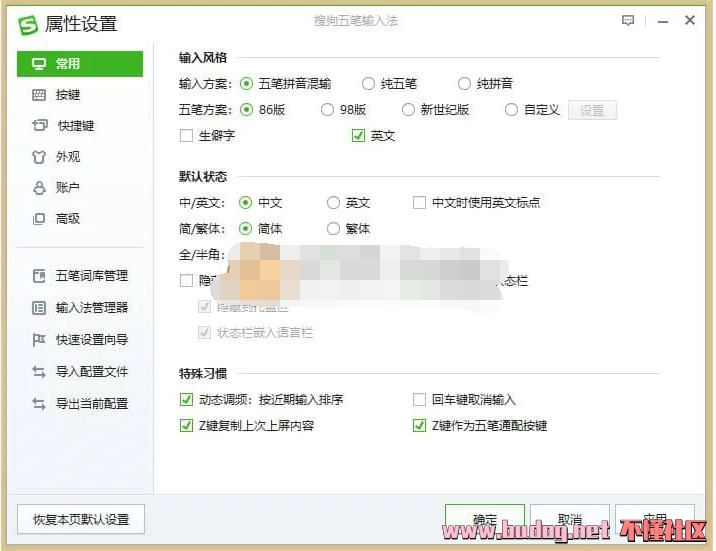Toggle 动态调频：按近期输入排序
The height and width of the screenshot is (551, 716).
pos(186,400)
